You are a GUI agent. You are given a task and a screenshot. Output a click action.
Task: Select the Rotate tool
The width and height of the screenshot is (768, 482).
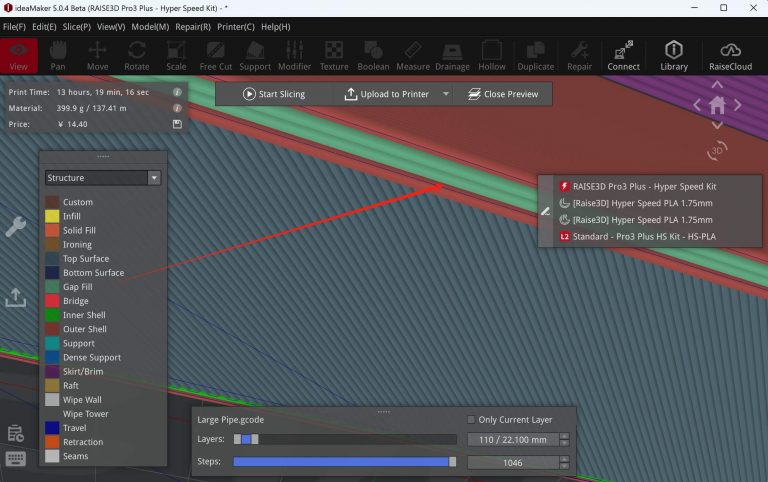click(x=137, y=56)
